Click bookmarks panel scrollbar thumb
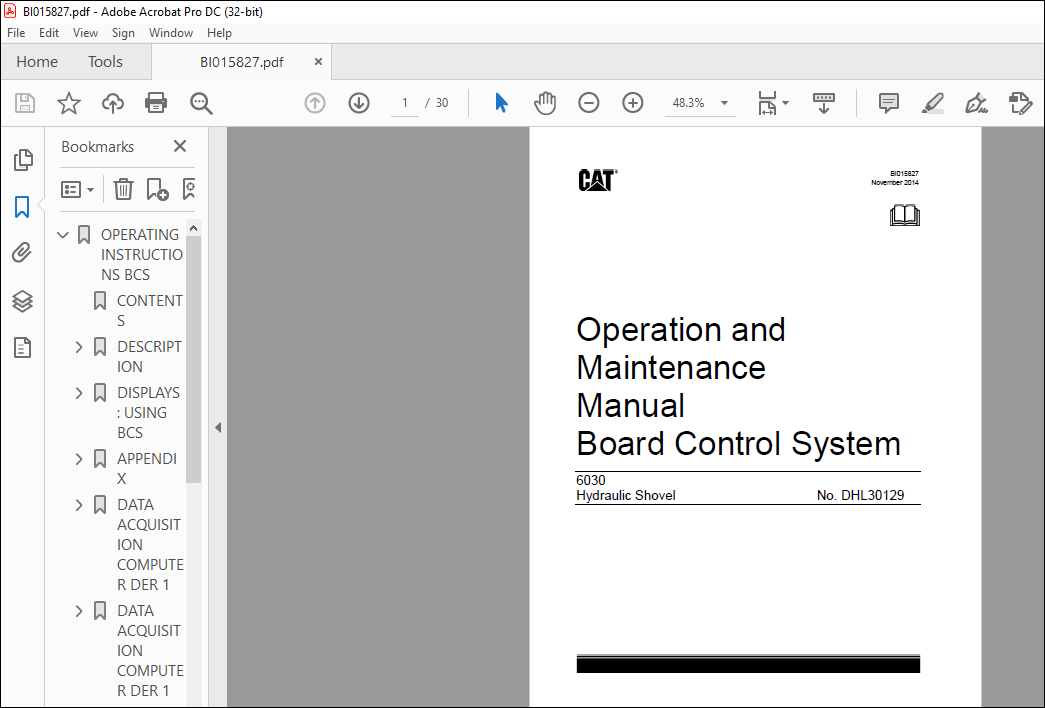Viewport: 1045px width, 708px height. tap(193, 359)
